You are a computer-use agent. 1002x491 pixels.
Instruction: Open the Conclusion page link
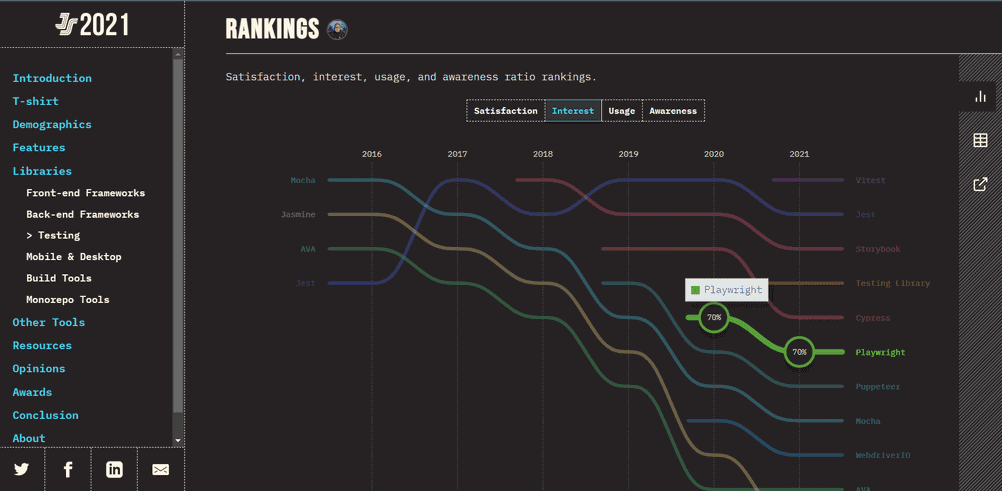pyautogui.click(x=45, y=415)
